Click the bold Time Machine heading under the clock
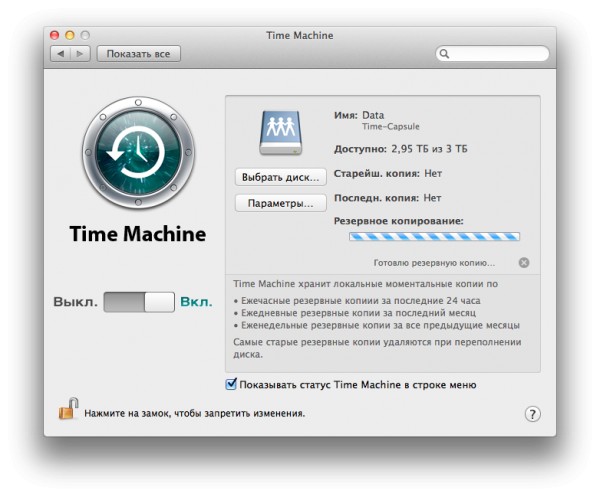The image size is (600, 497). pos(138,234)
